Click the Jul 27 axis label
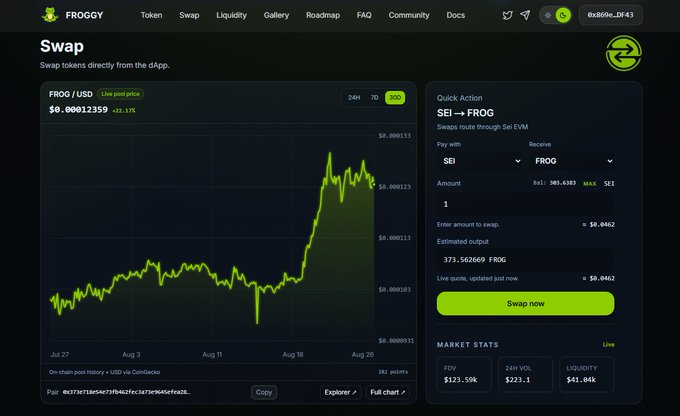Image resolution: width=680 pixels, height=416 pixels. (59, 354)
